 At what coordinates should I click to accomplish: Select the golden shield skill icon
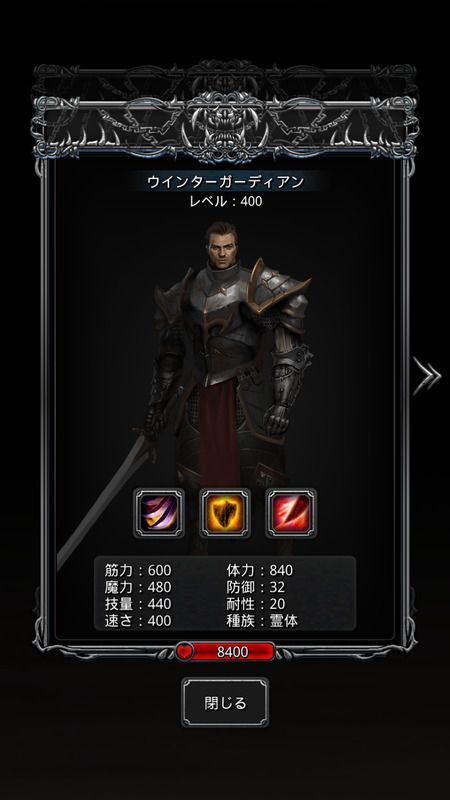click(225, 513)
